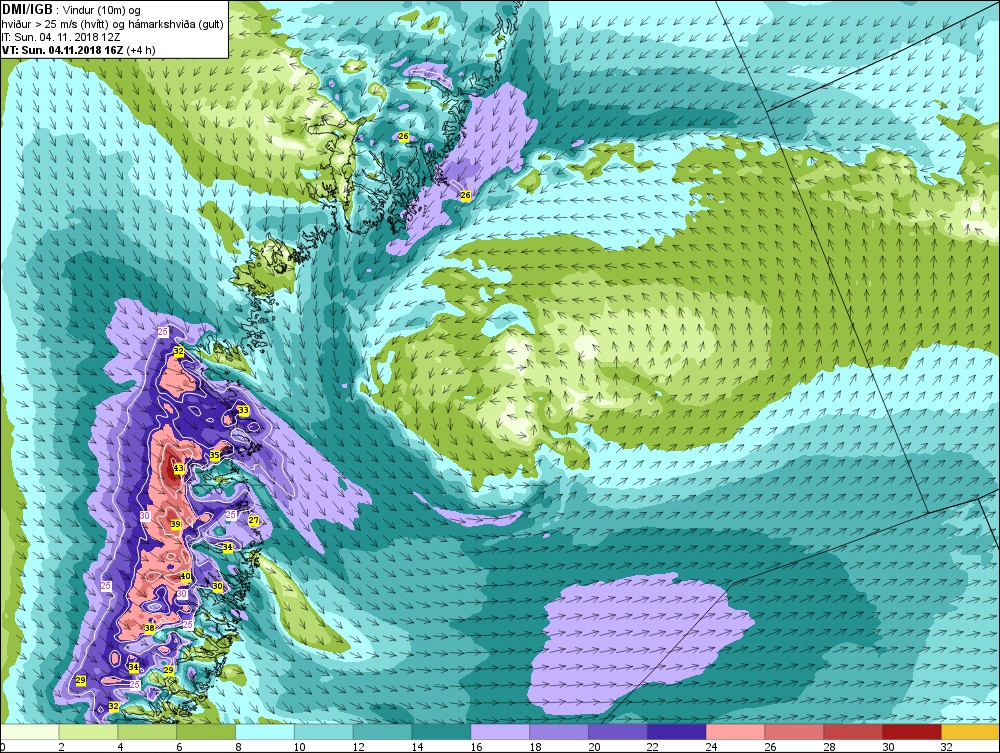The width and height of the screenshot is (1000, 753).
Task: Click the yellow max gust label '35'
Action: coord(215,455)
